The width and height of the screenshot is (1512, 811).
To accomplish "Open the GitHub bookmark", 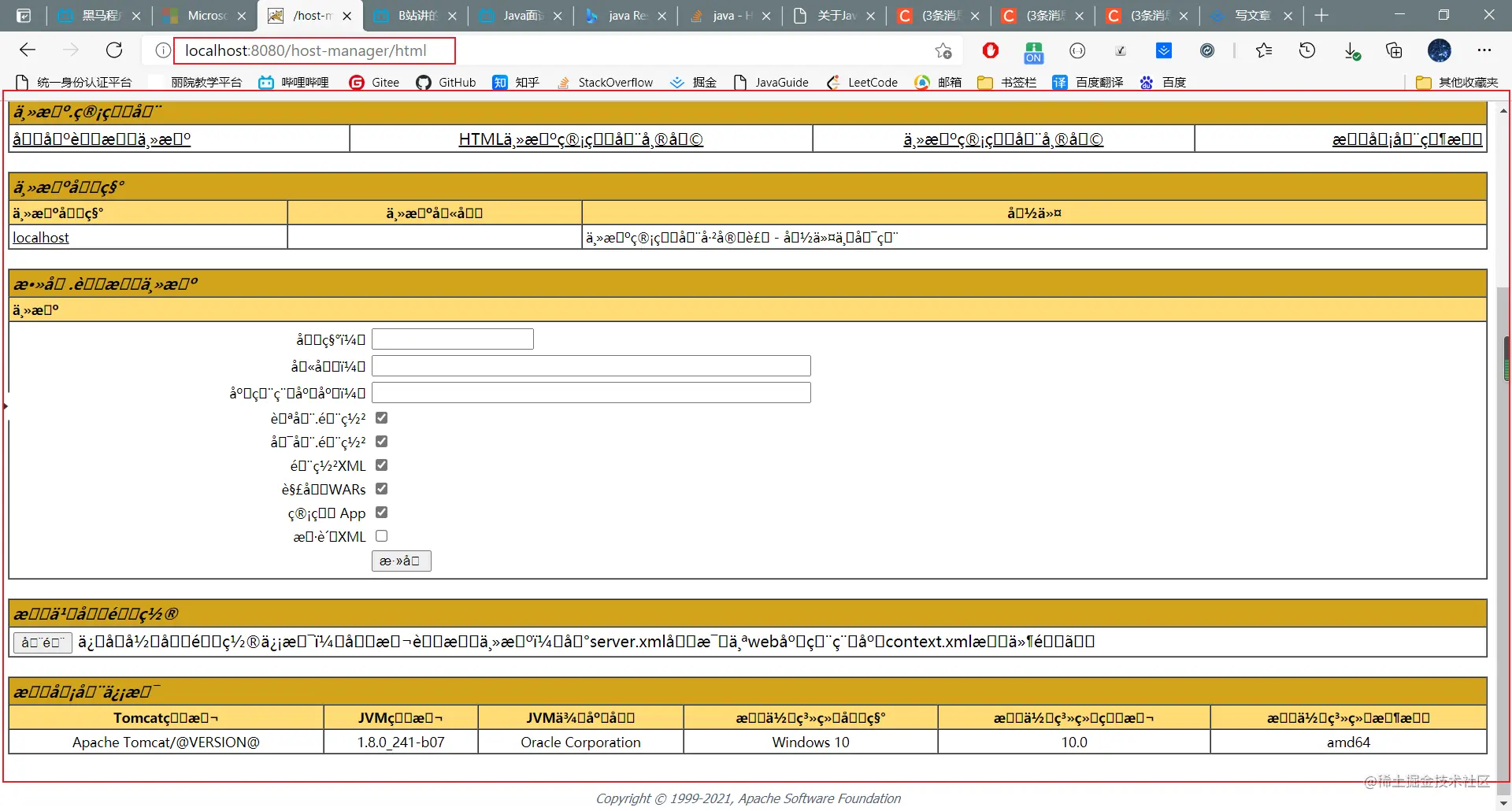I will click(x=446, y=82).
